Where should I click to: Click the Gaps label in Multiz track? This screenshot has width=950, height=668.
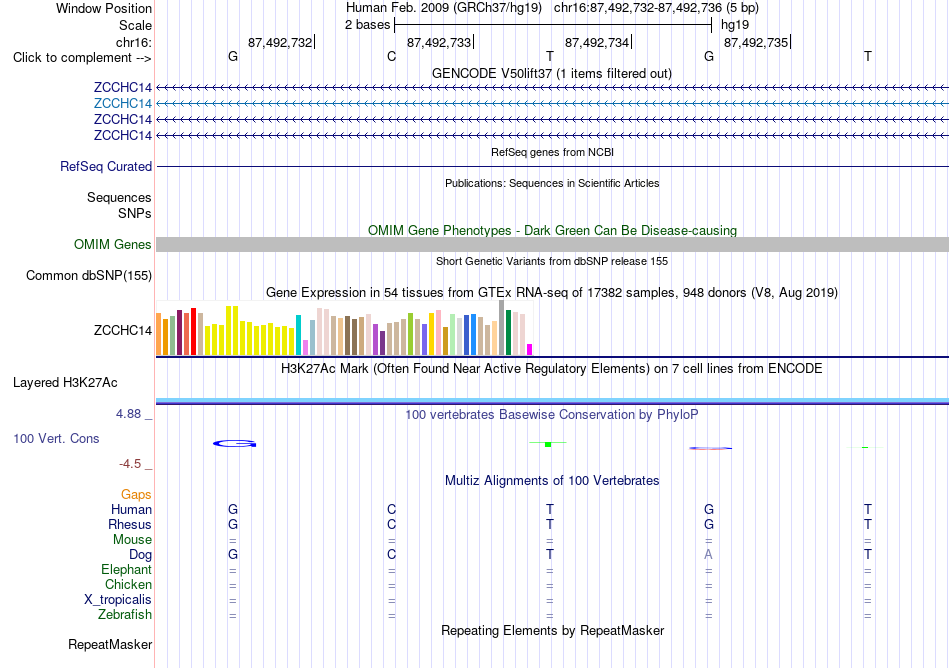(x=136, y=495)
